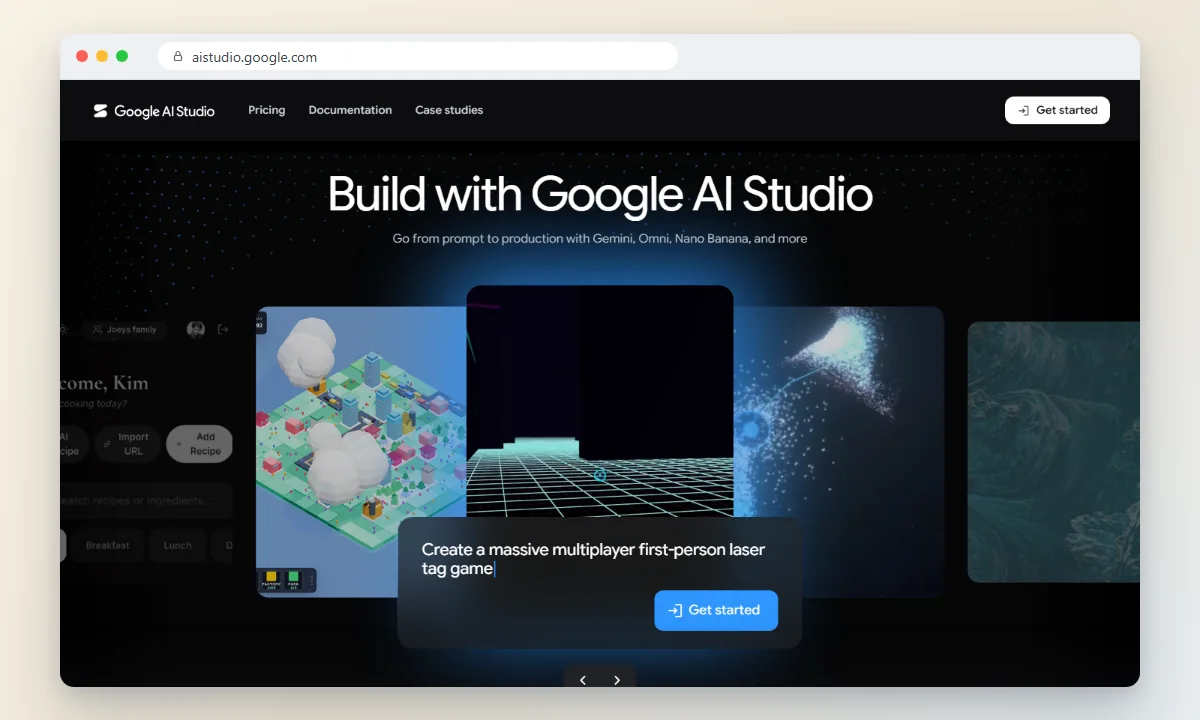Image resolution: width=1200 pixels, height=720 pixels.
Task: Maximize the browser with the green button
Action: (x=122, y=56)
